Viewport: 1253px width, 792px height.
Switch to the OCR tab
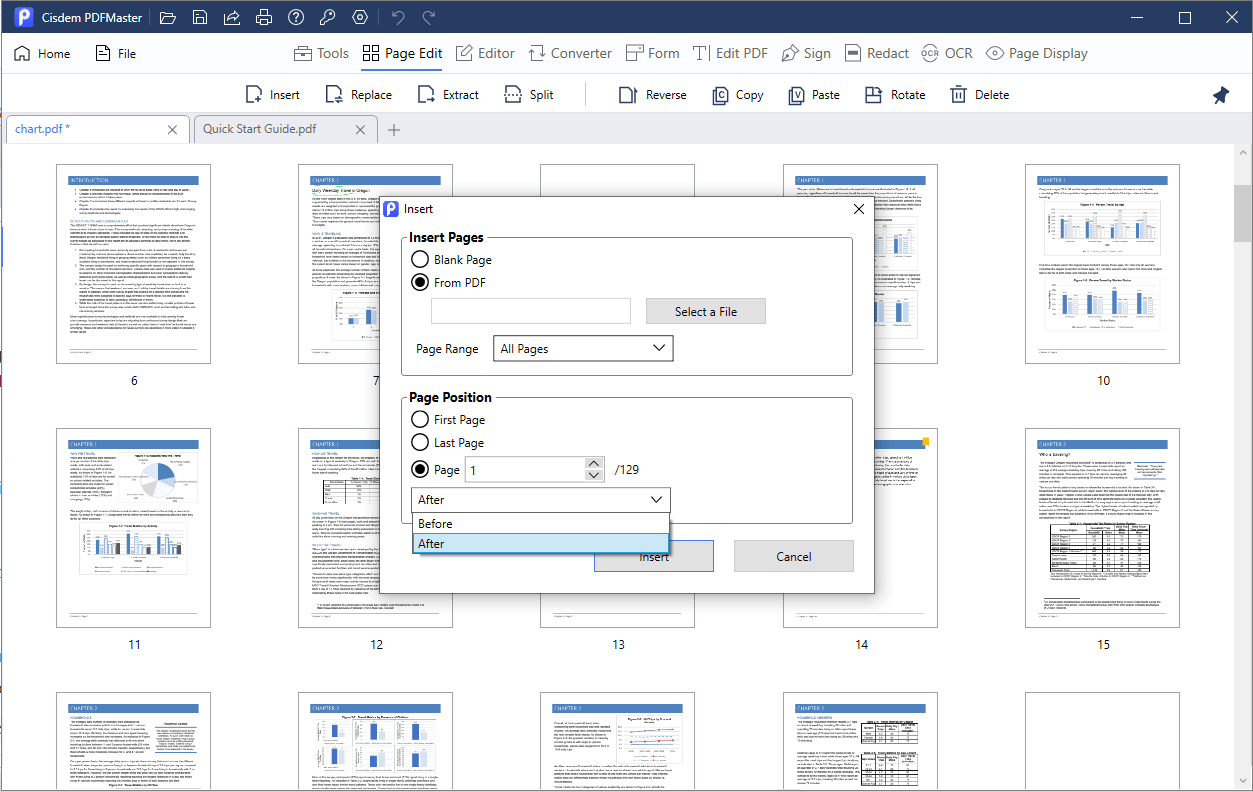pos(947,54)
